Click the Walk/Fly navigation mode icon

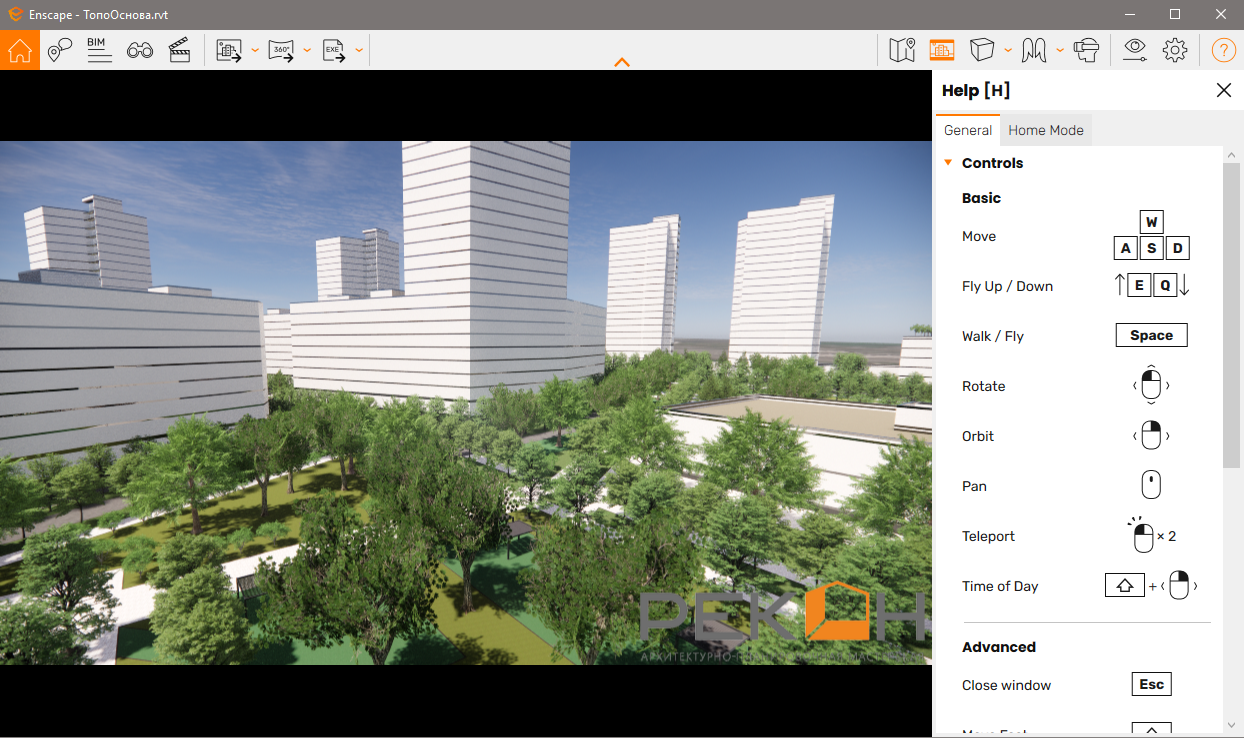coord(1034,50)
